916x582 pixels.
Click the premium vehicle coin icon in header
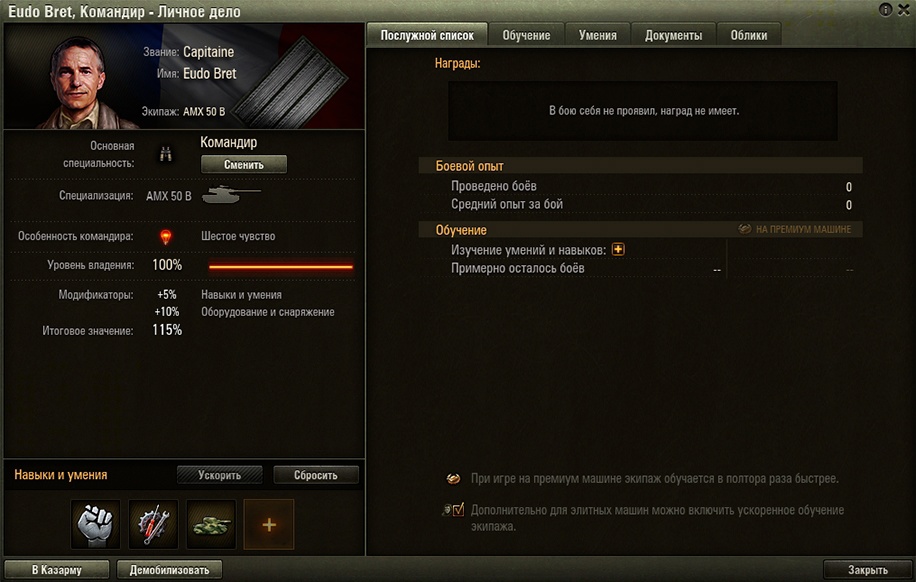[744, 229]
